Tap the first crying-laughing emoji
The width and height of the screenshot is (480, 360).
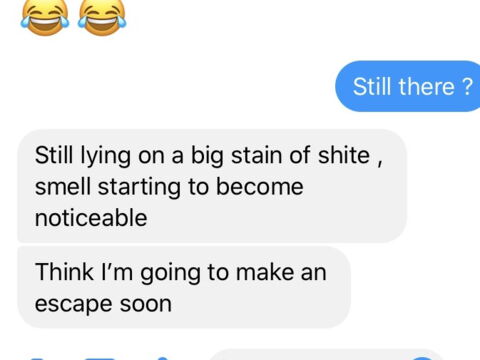(45, 17)
